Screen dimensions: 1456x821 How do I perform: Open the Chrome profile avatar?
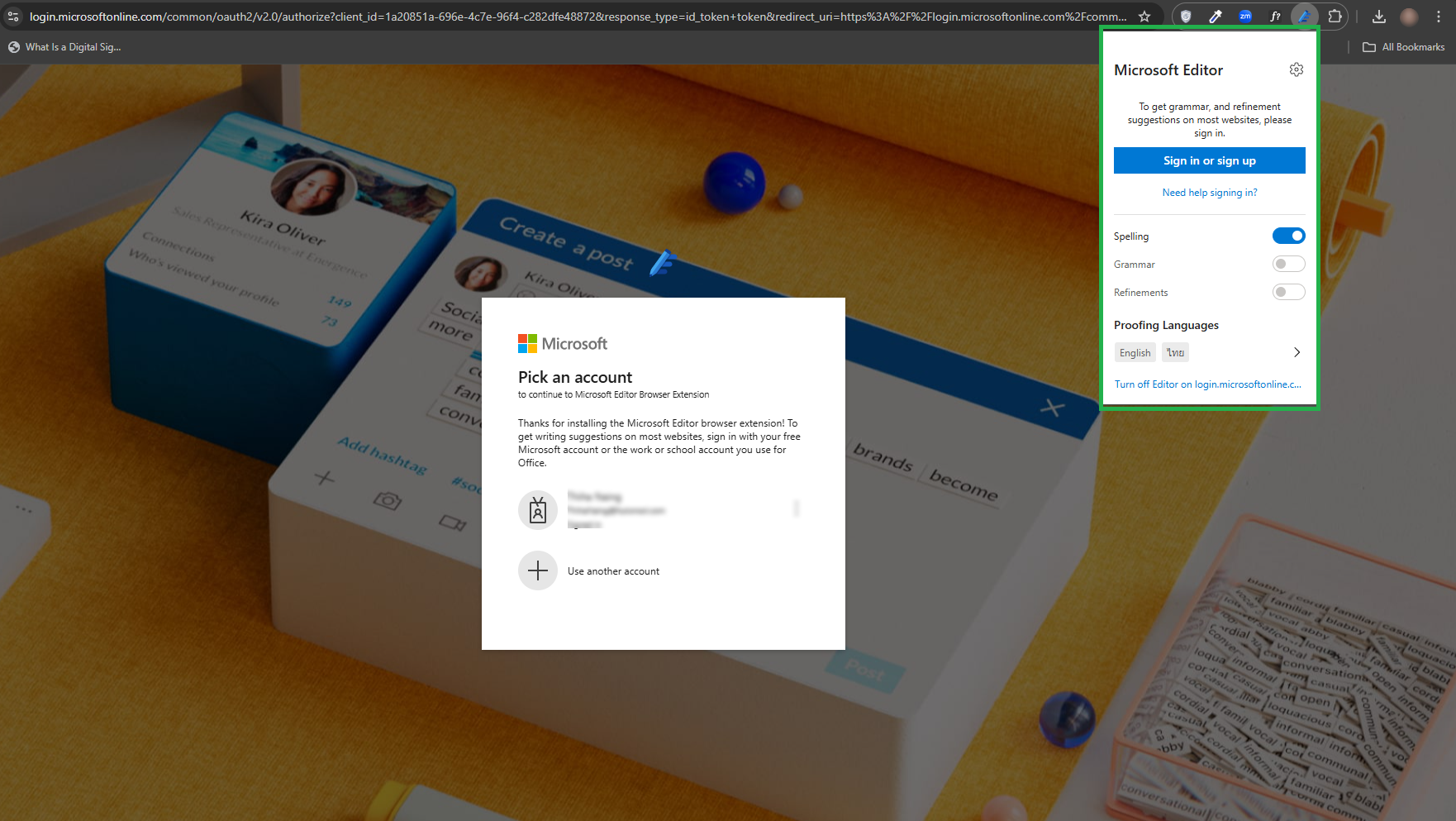tap(1409, 16)
